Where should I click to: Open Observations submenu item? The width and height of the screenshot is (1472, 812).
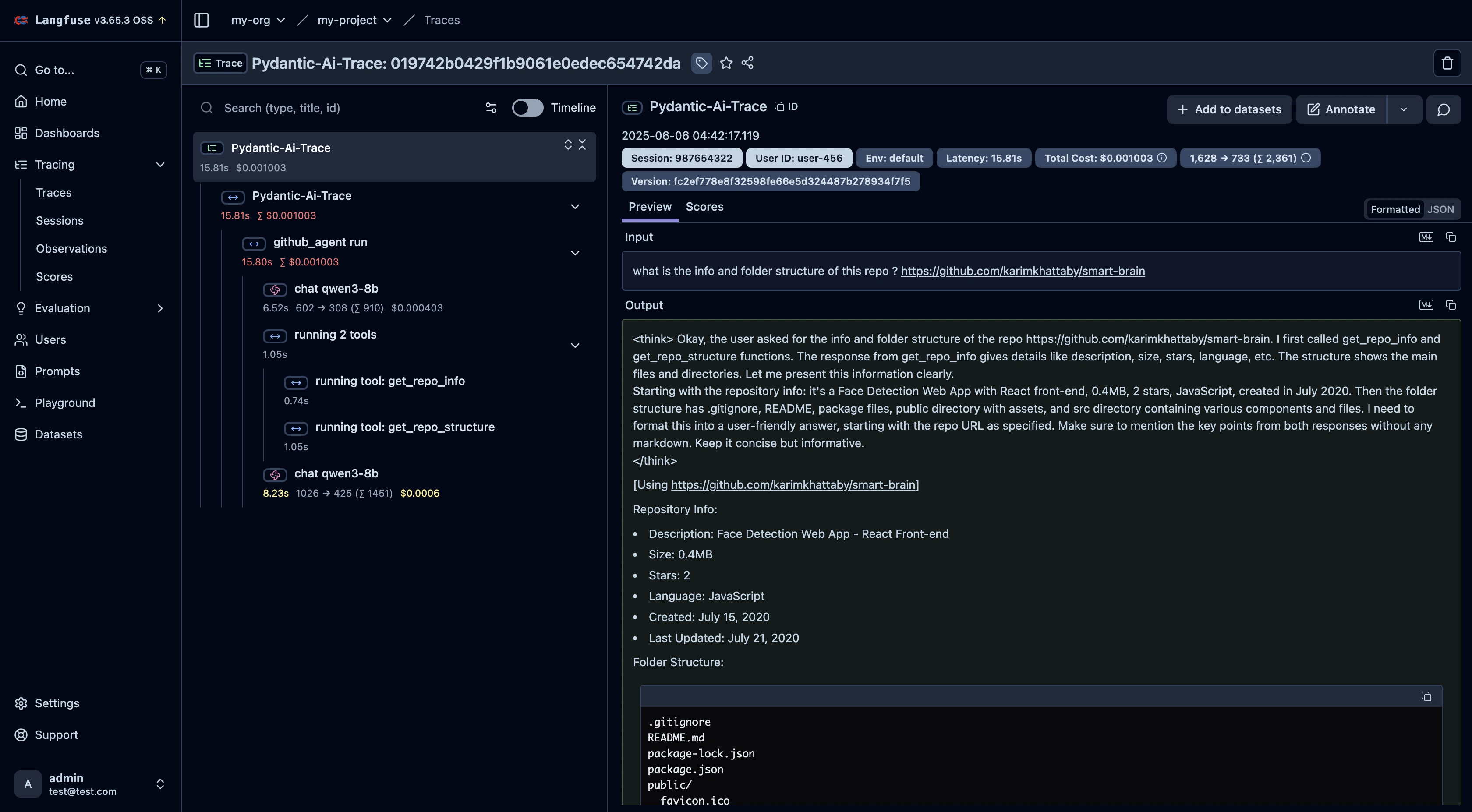71,249
